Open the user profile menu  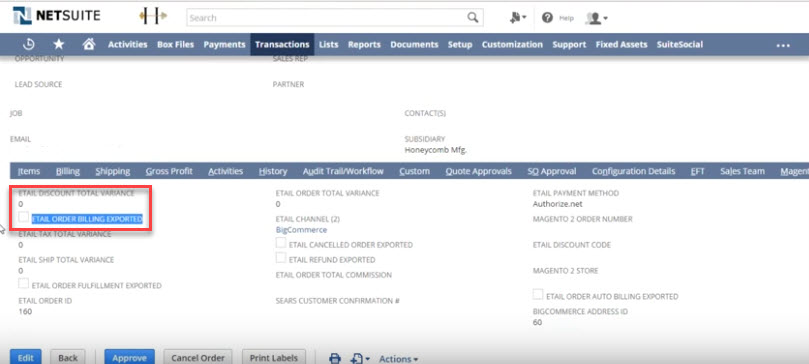596,18
